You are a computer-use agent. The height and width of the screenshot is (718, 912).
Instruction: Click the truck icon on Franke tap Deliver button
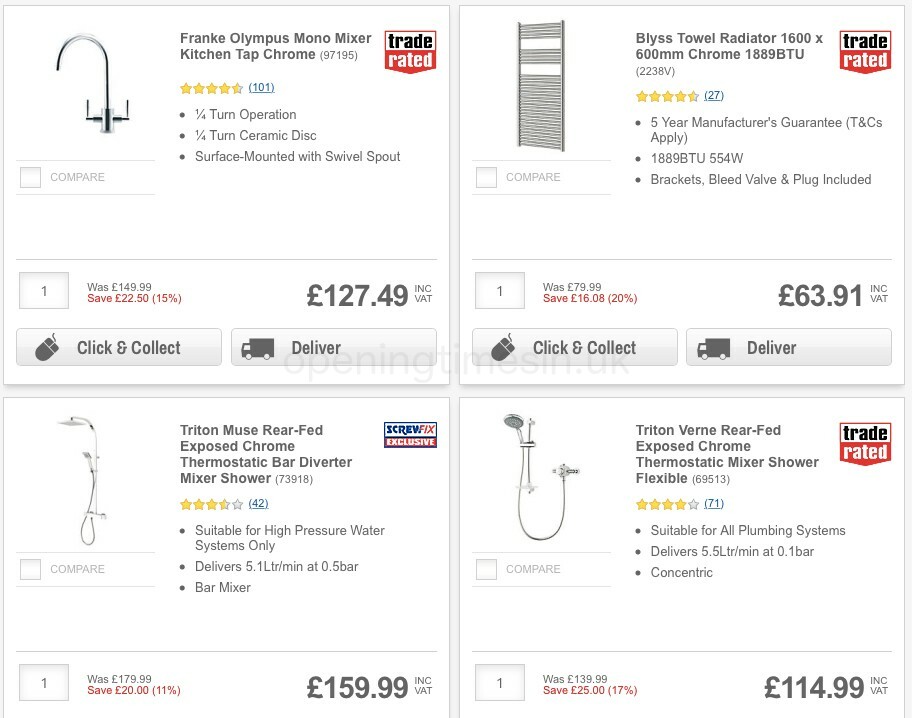(257, 347)
